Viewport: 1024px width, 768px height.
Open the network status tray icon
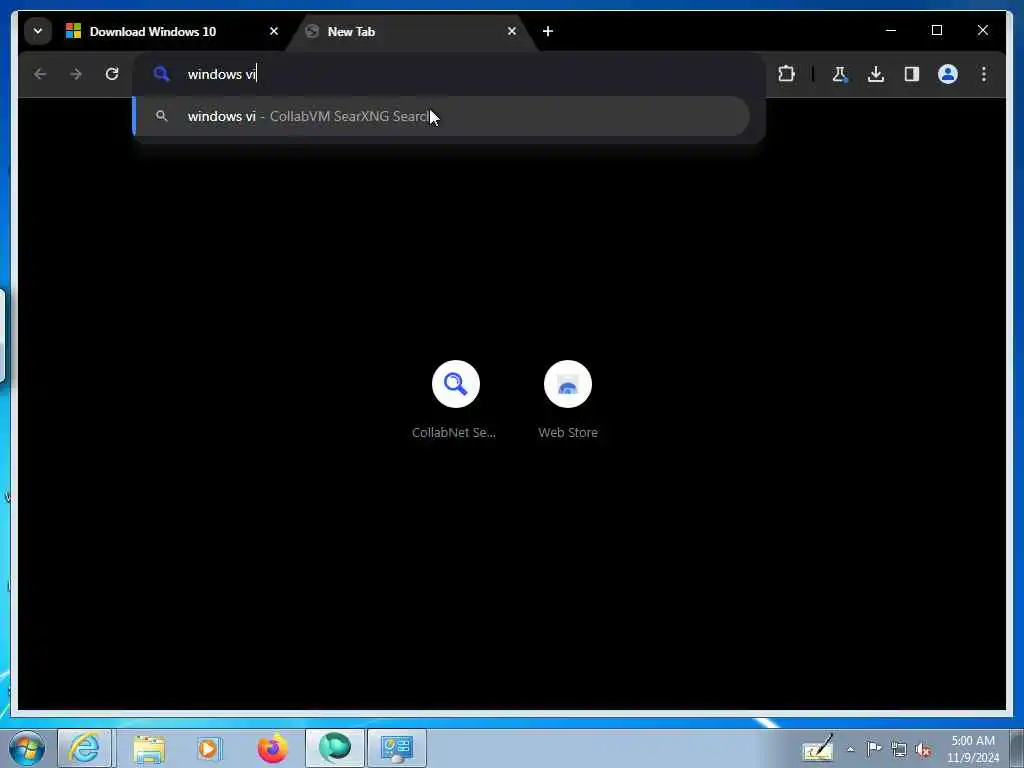click(x=899, y=750)
